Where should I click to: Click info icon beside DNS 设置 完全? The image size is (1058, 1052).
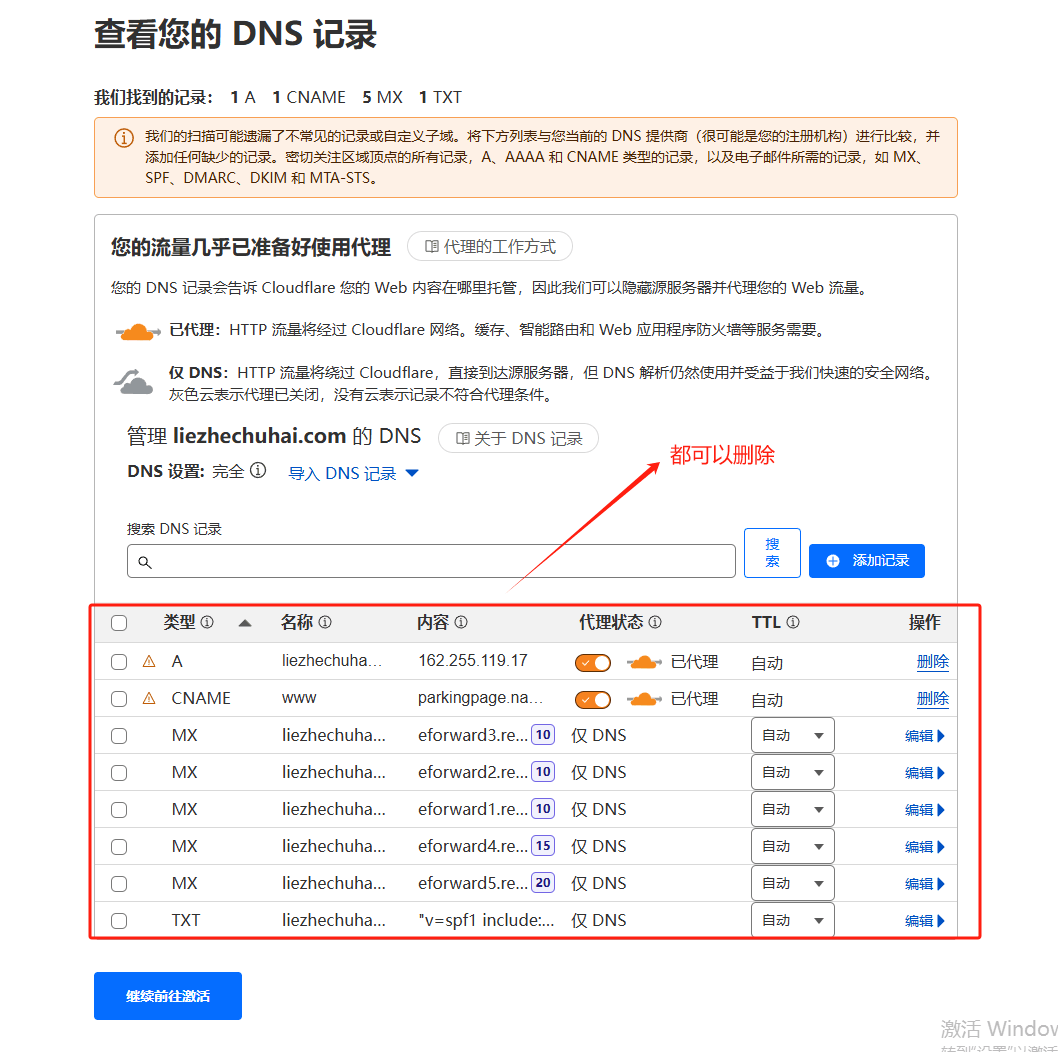258,470
